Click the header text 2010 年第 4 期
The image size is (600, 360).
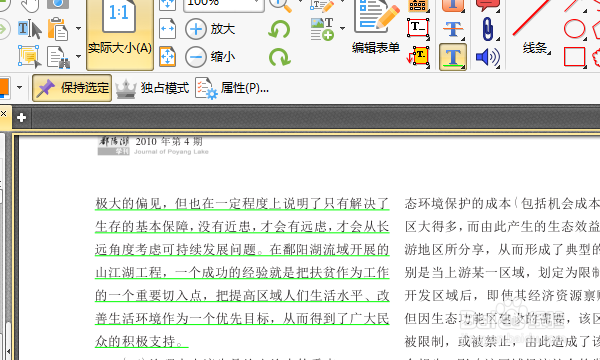pyautogui.click(x=169, y=142)
